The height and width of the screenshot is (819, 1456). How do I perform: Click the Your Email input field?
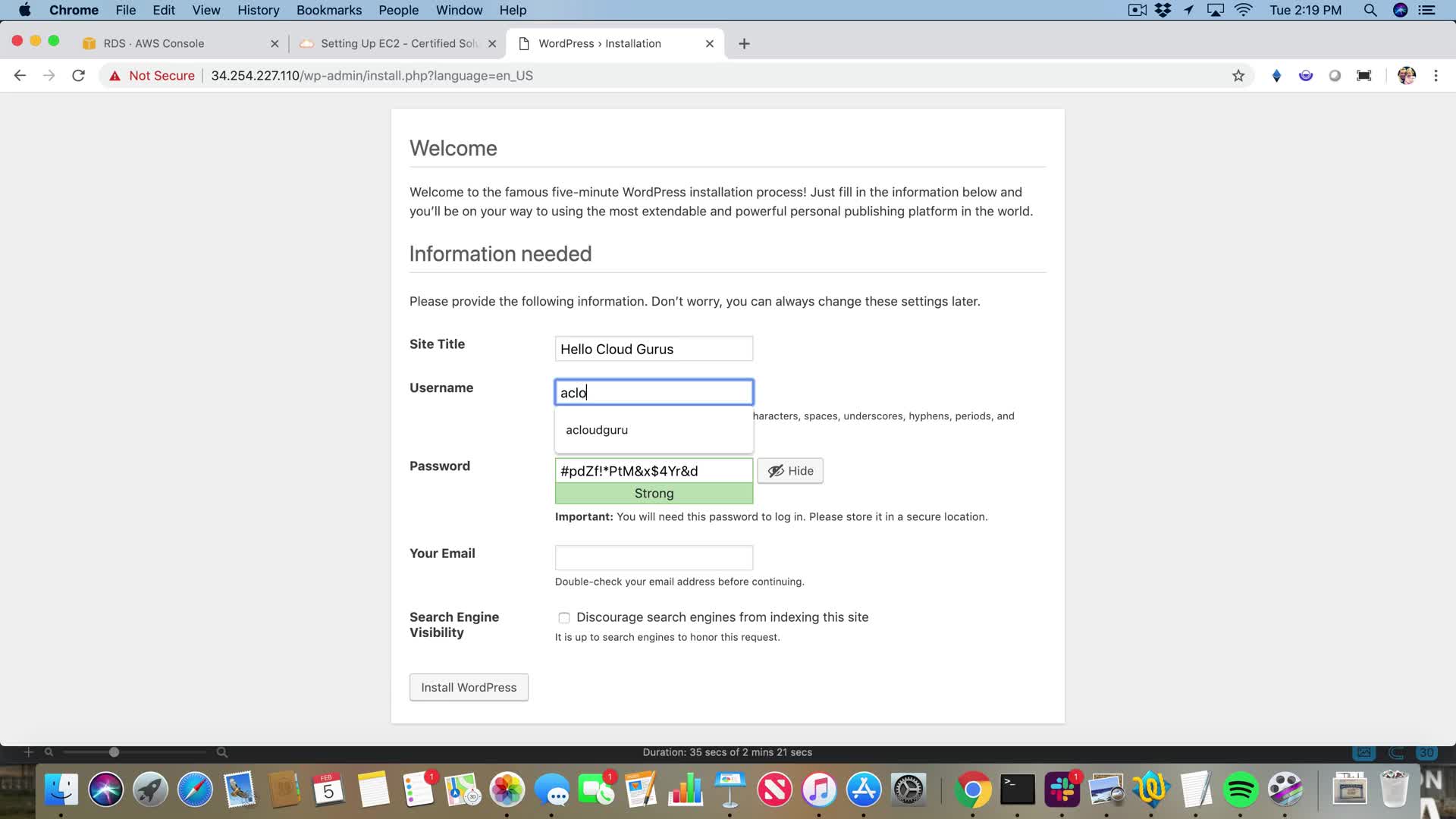pos(654,558)
